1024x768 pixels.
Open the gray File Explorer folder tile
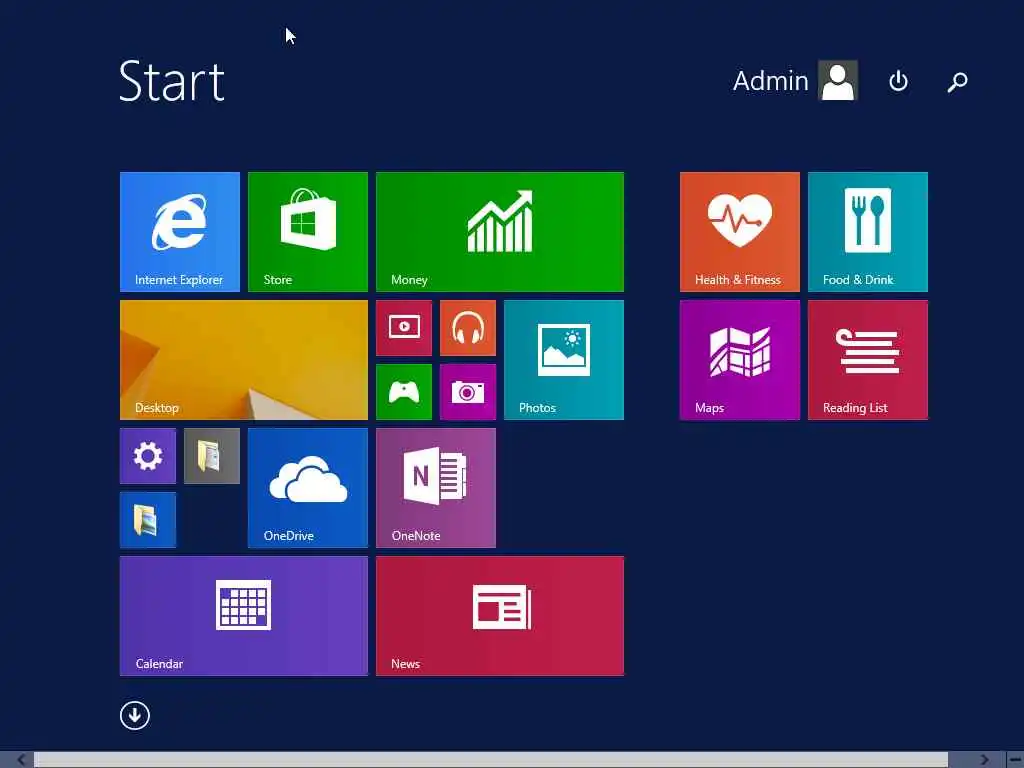[x=212, y=456]
